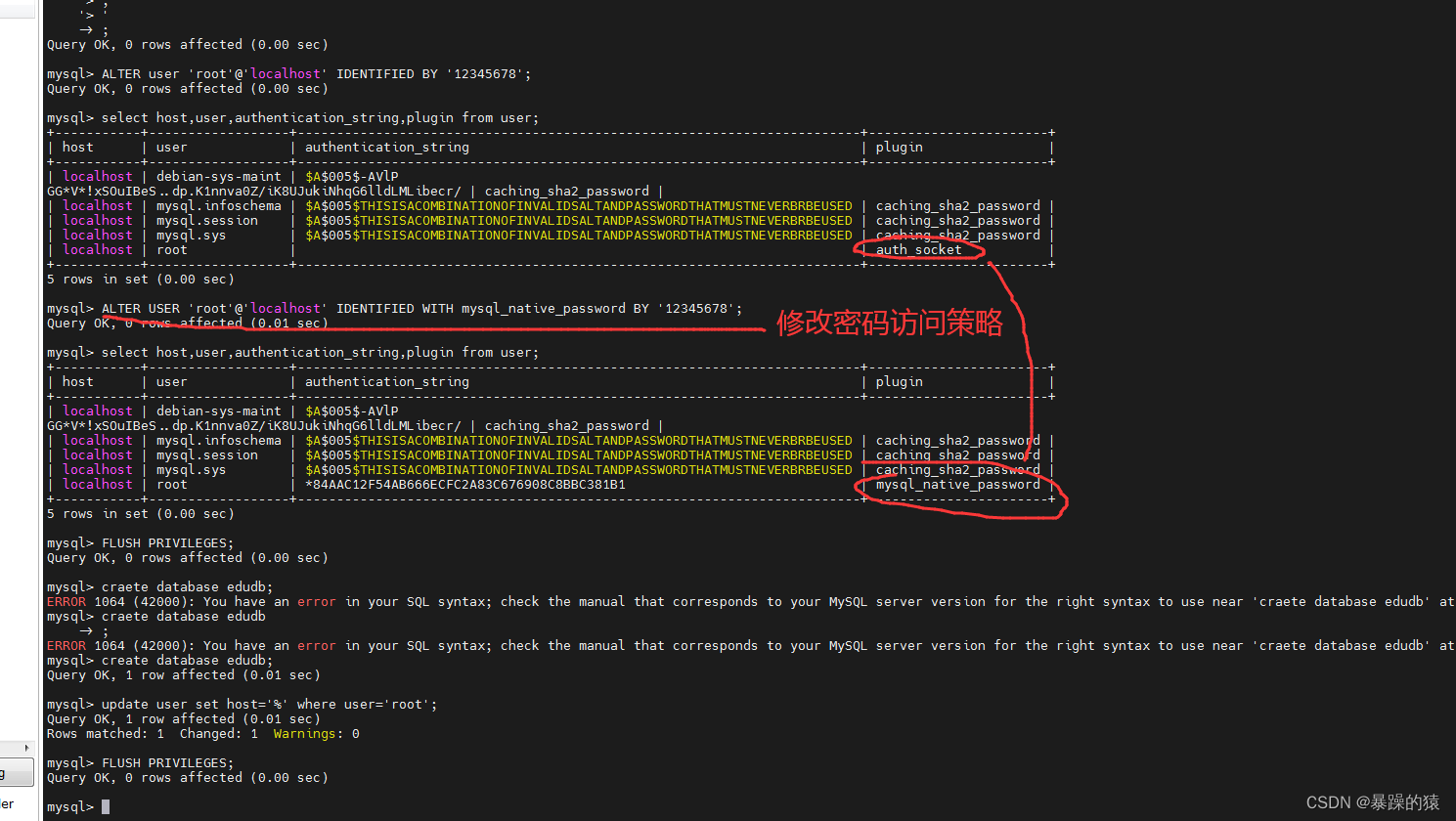Click the 'plugin' column header in the second table

(x=899, y=382)
